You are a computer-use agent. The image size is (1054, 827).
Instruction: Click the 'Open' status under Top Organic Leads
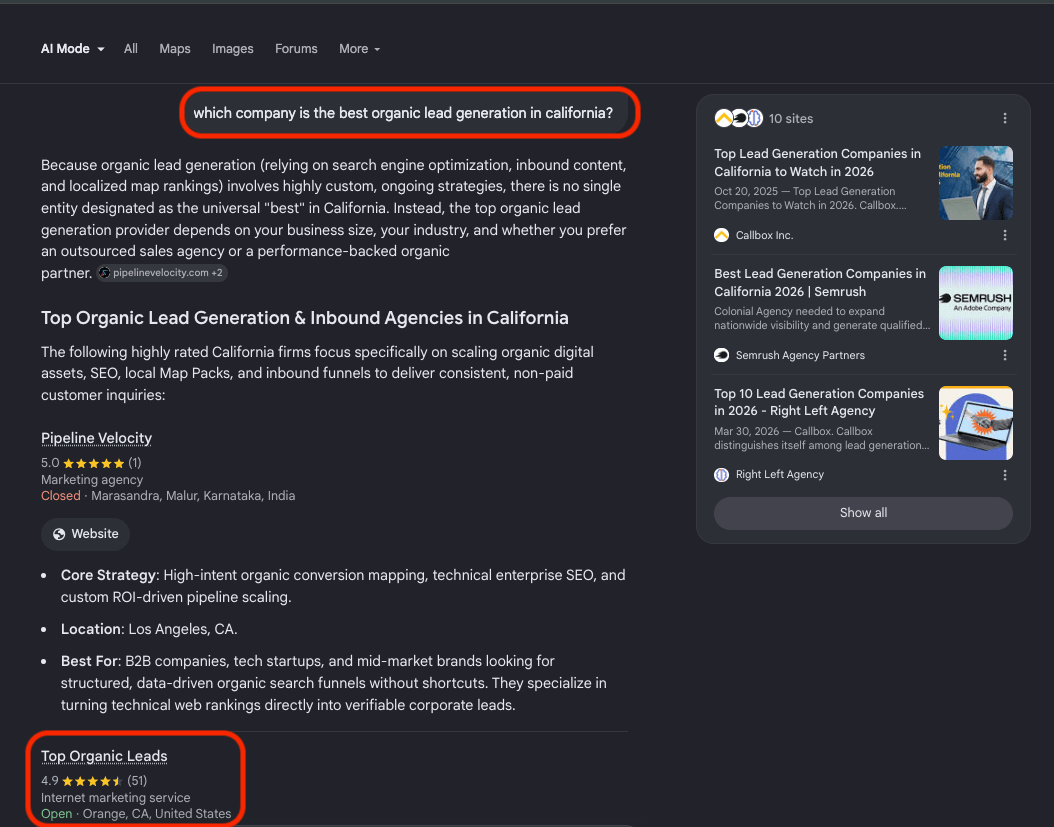pos(56,814)
